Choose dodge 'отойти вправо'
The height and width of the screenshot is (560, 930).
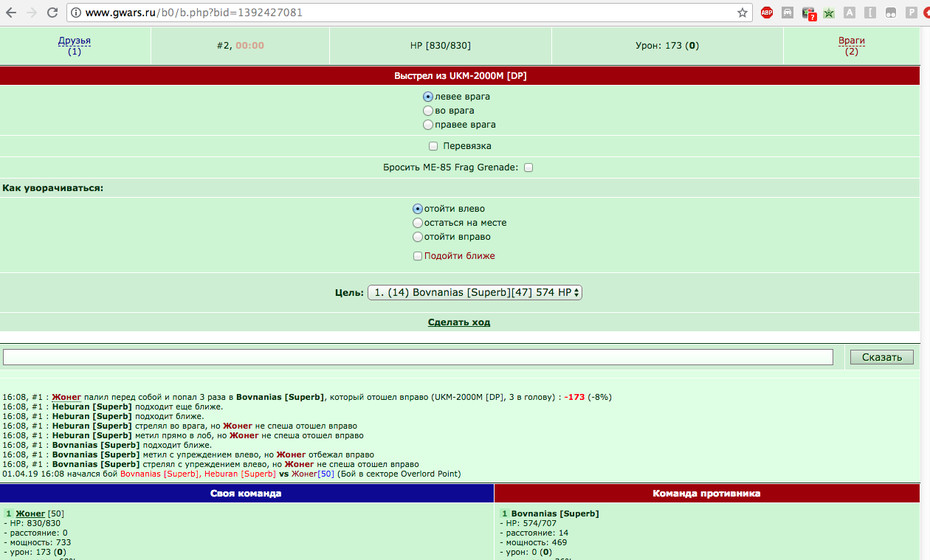tap(418, 237)
